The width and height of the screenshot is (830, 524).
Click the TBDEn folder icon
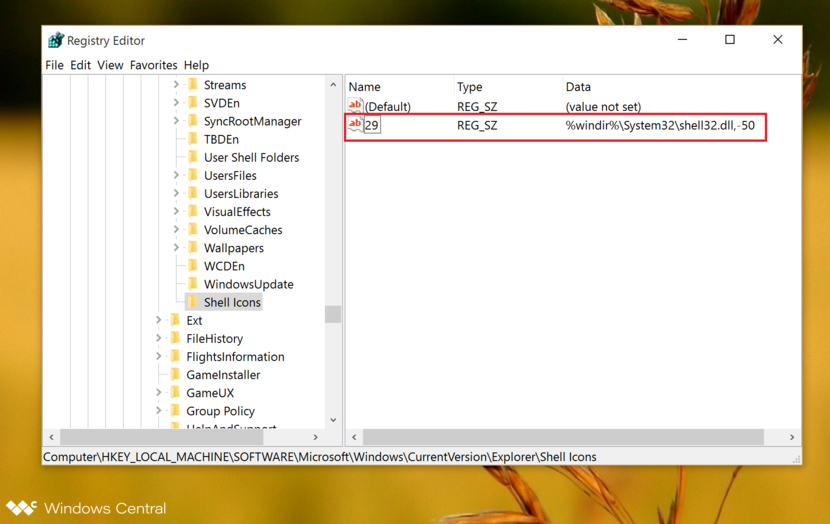click(x=193, y=139)
